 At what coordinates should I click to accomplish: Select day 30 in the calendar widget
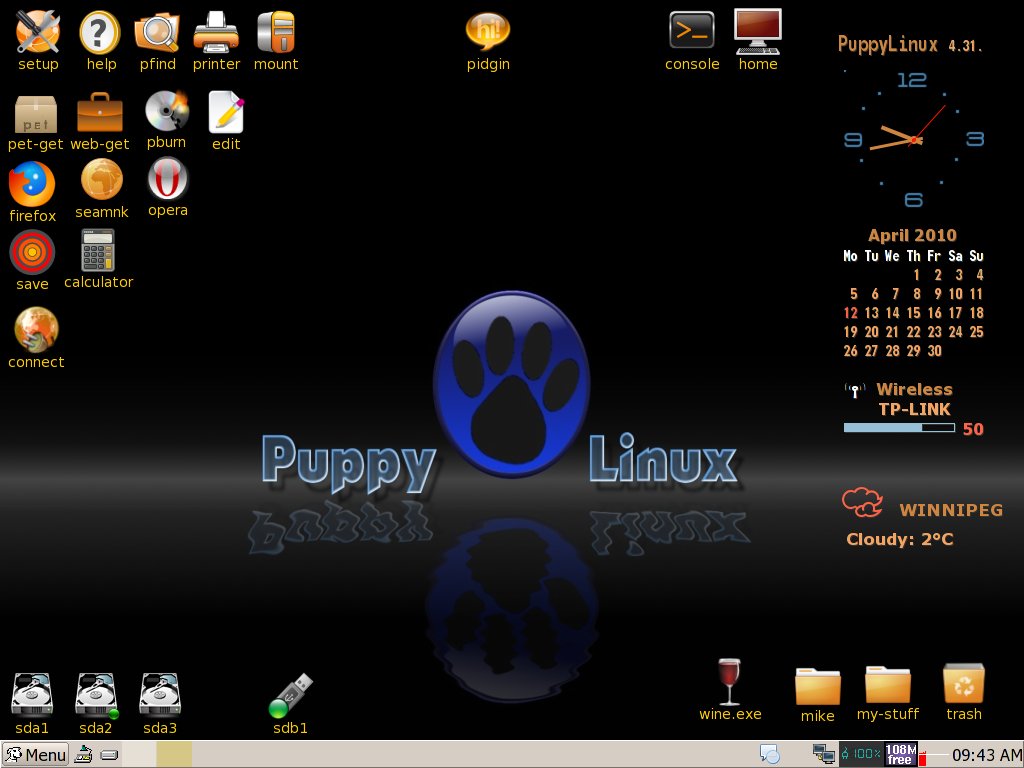click(935, 351)
